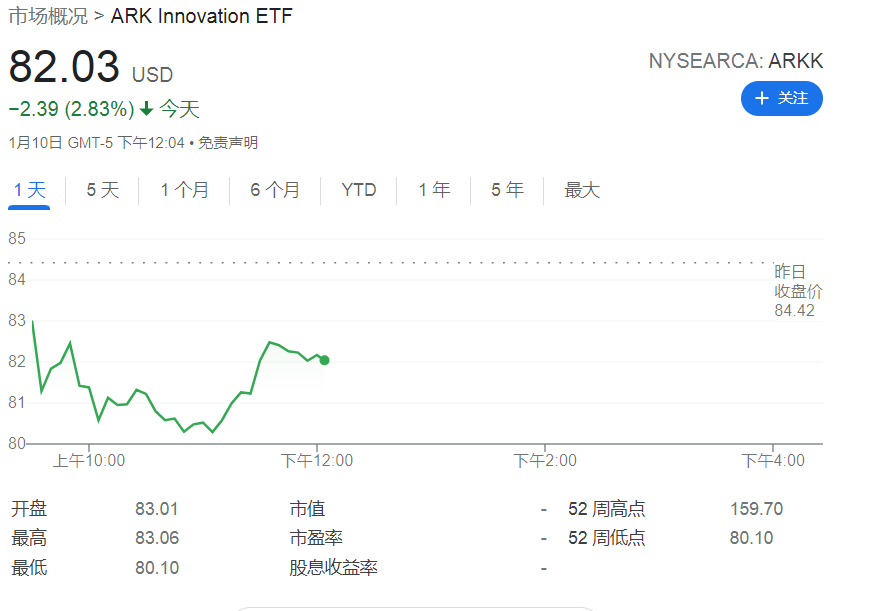878x611 pixels.
Task: Open the 市场概况 breadcrumb link
Action: 48,17
